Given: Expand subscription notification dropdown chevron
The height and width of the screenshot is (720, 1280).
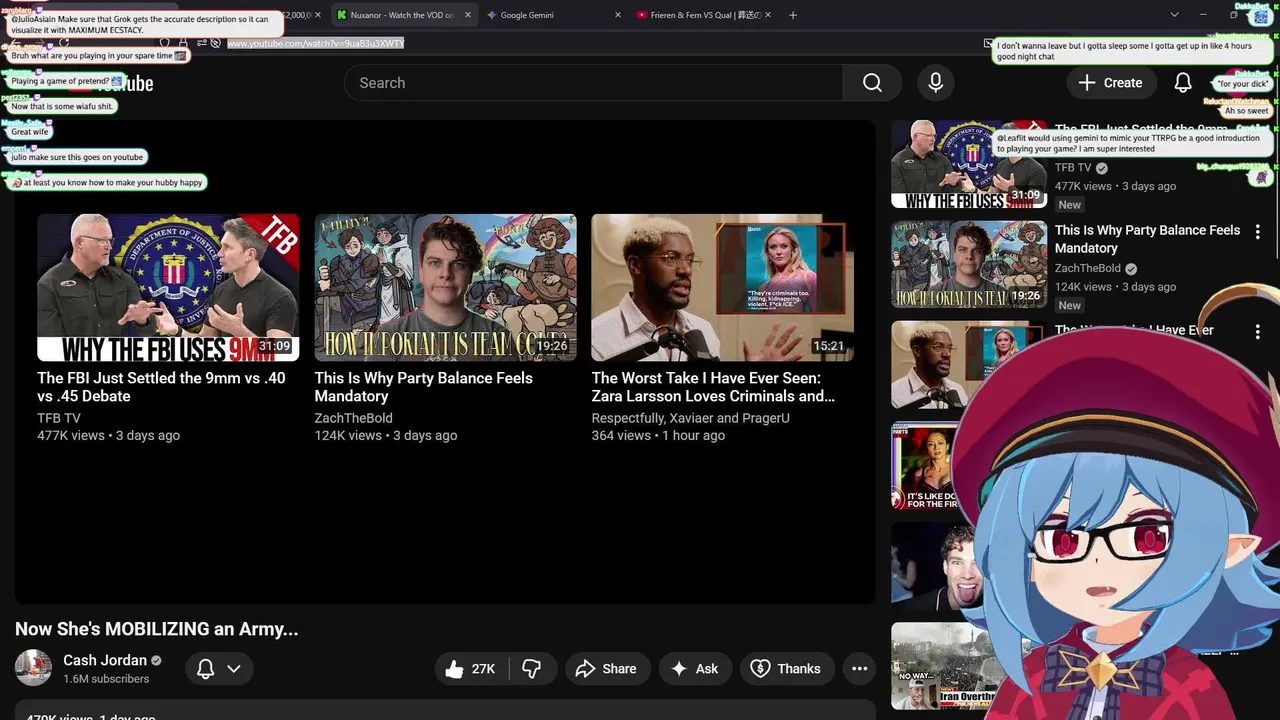Looking at the screenshot, I should click(x=234, y=669).
